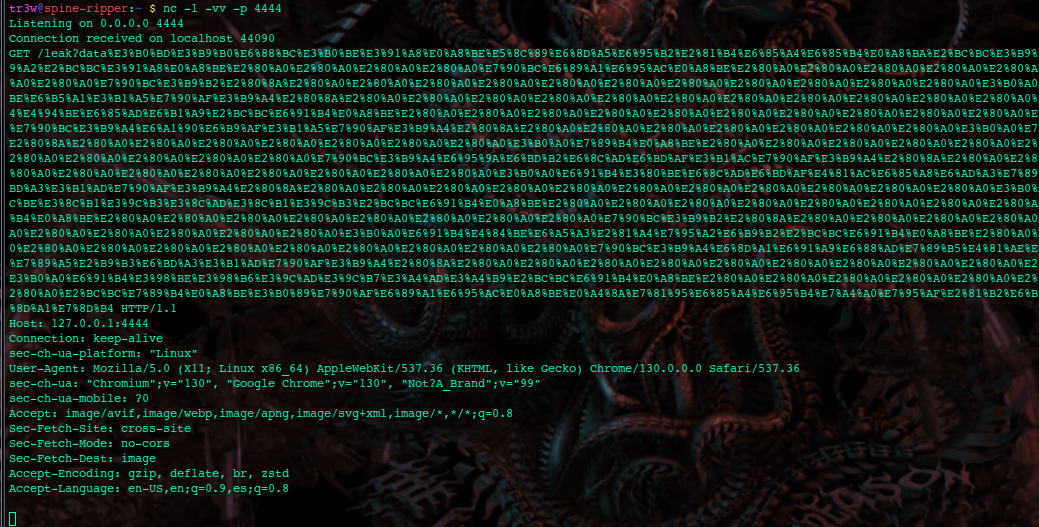The height and width of the screenshot is (527, 1039).
Task: Click the Accept: image/avif header line
Action: (x=260, y=414)
